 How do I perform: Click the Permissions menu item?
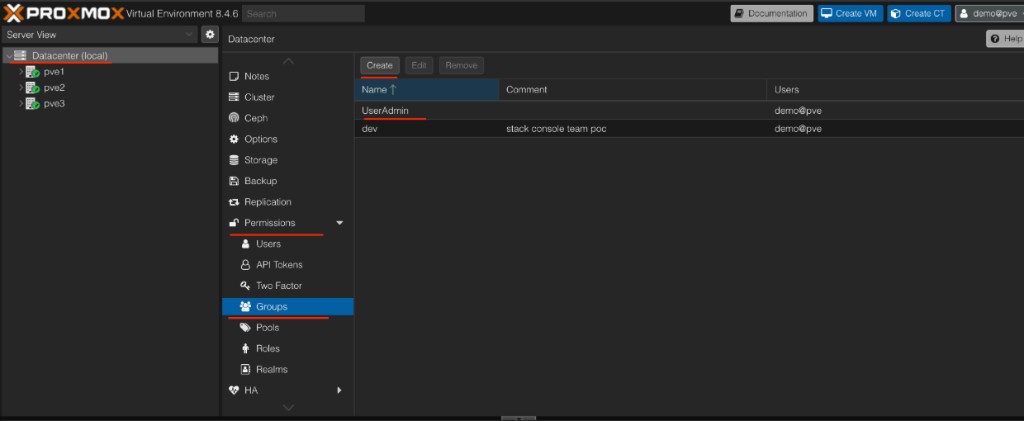tap(287, 223)
